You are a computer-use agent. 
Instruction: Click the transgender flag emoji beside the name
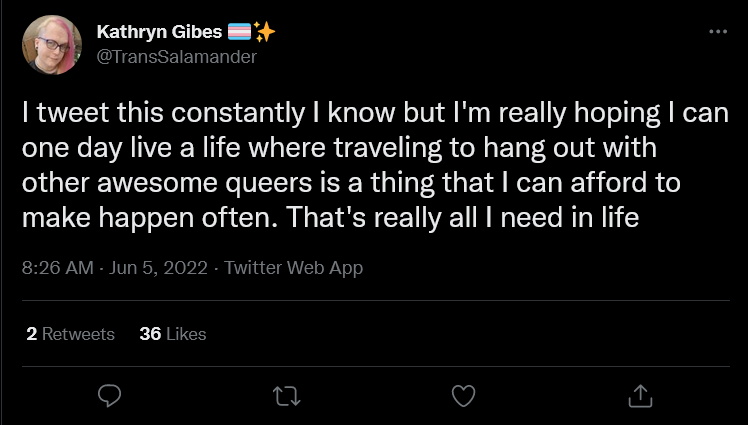point(239,32)
